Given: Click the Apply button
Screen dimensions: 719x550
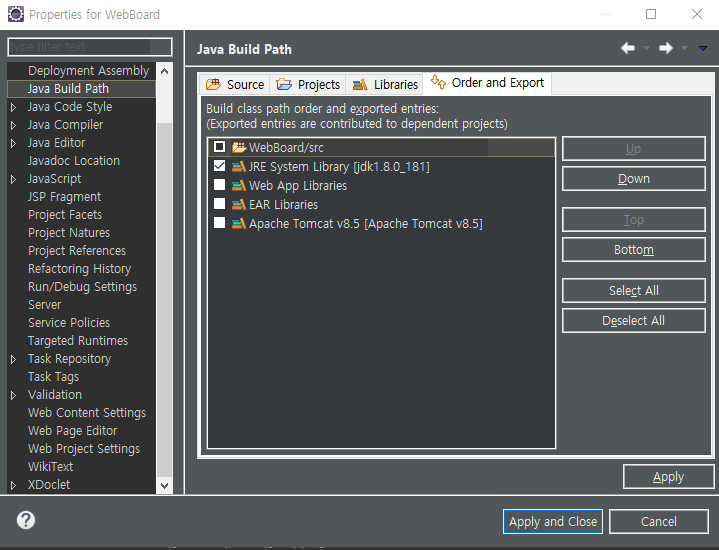Looking at the screenshot, I should coord(668,477).
